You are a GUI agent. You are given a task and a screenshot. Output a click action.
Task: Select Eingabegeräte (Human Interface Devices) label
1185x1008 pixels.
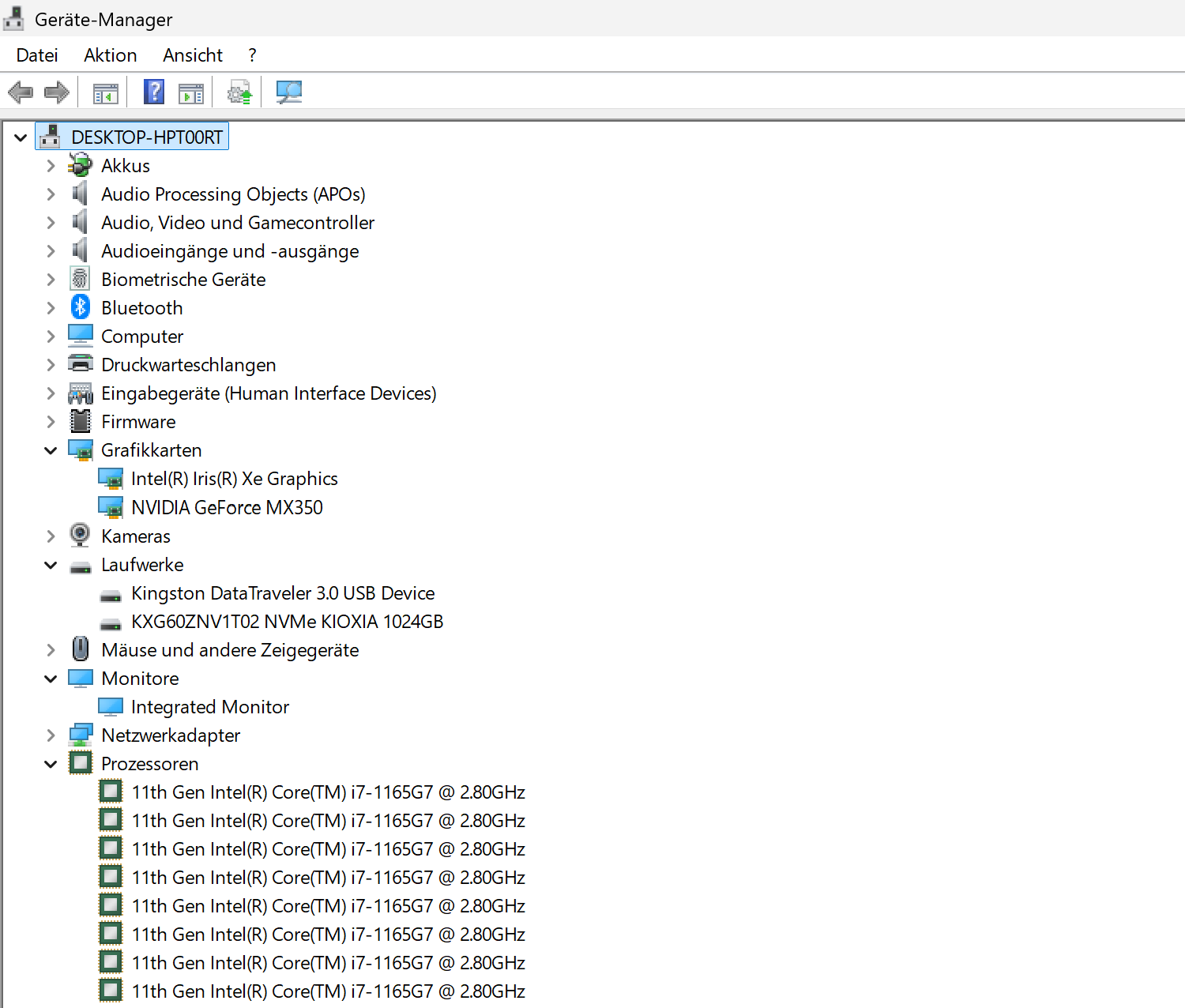(x=269, y=393)
